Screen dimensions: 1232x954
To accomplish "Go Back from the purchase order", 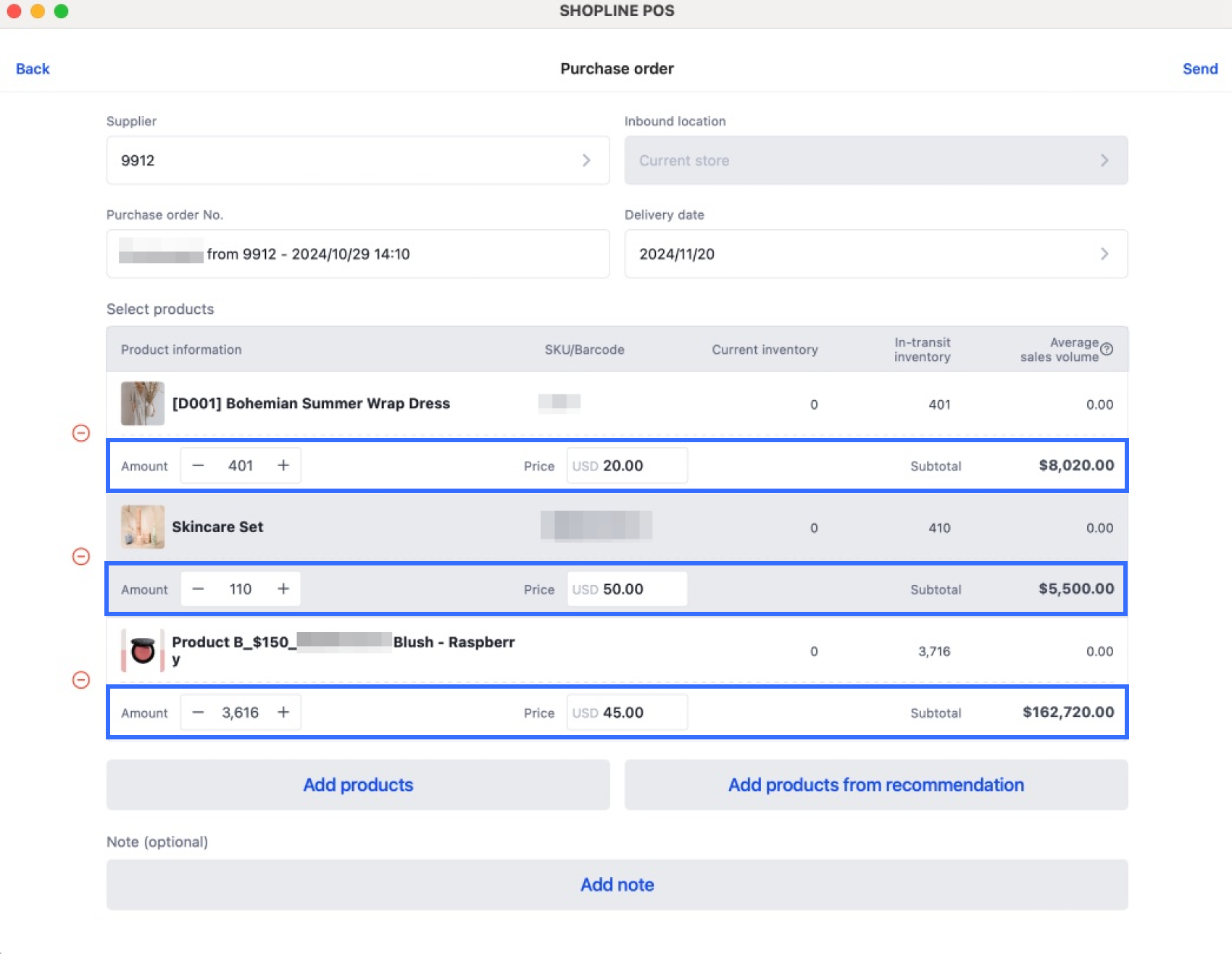I will pos(33,69).
